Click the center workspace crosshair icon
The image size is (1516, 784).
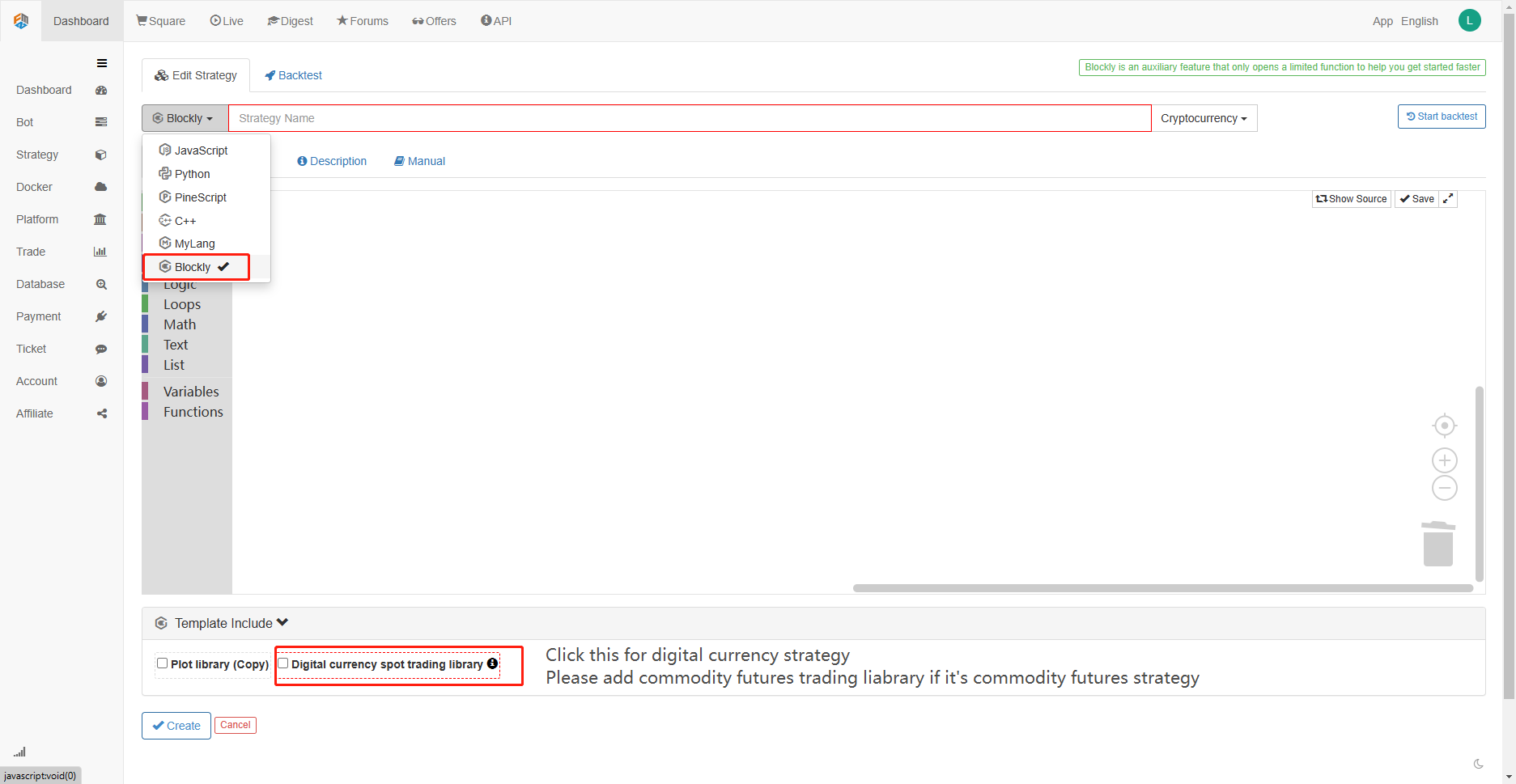pyautogui.click(x=1444, y=425)
